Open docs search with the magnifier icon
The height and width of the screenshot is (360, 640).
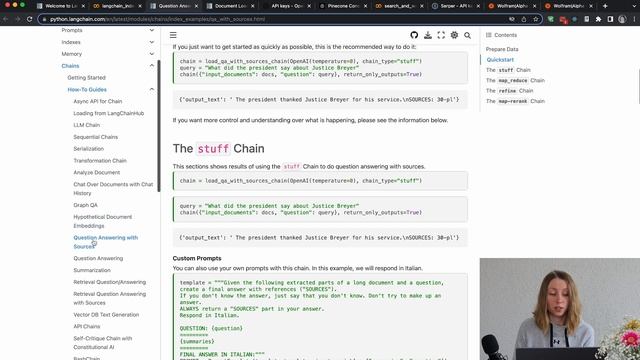[467, 36]
